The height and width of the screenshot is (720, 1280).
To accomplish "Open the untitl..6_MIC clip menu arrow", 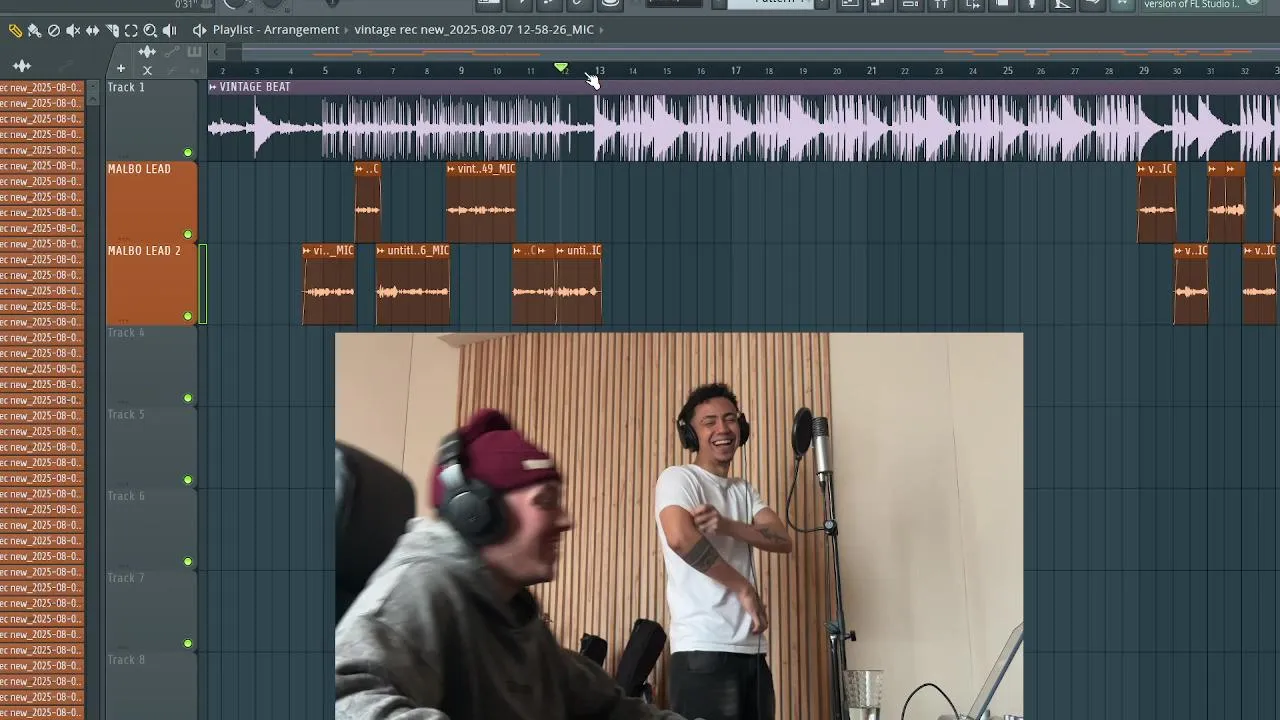I will [381, 251].
